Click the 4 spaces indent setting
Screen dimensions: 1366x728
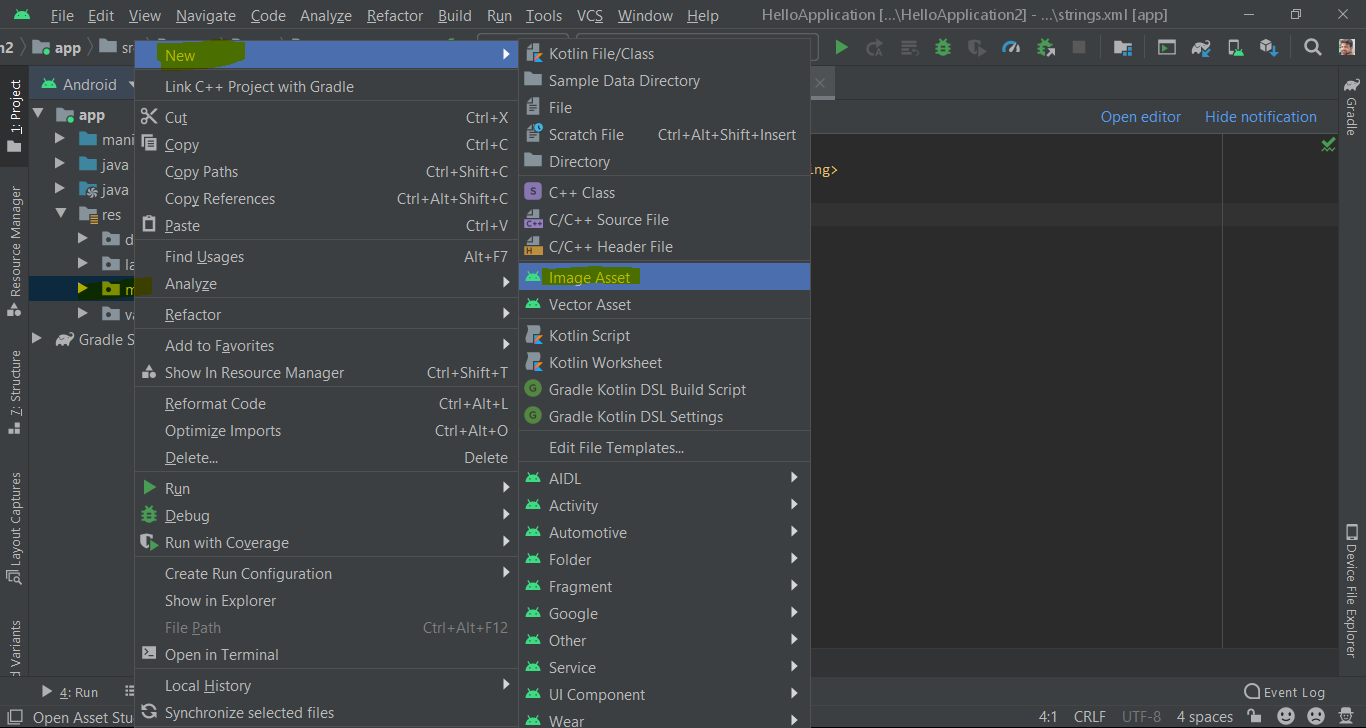(1204, 717)
